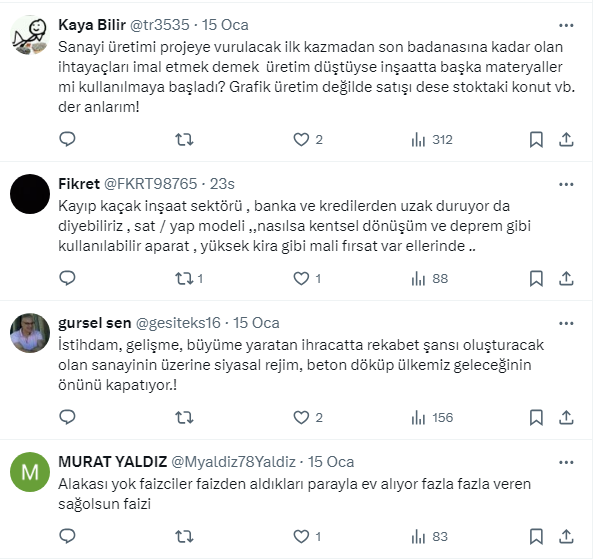Share Fikret's tweet
The height and width of the screenshot is (559, 606).
point(565,279)
